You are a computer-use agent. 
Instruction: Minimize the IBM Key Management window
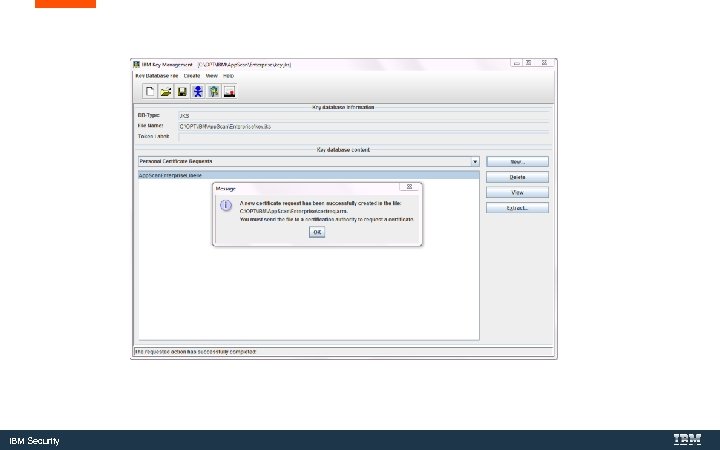click(x=517, y=63)
